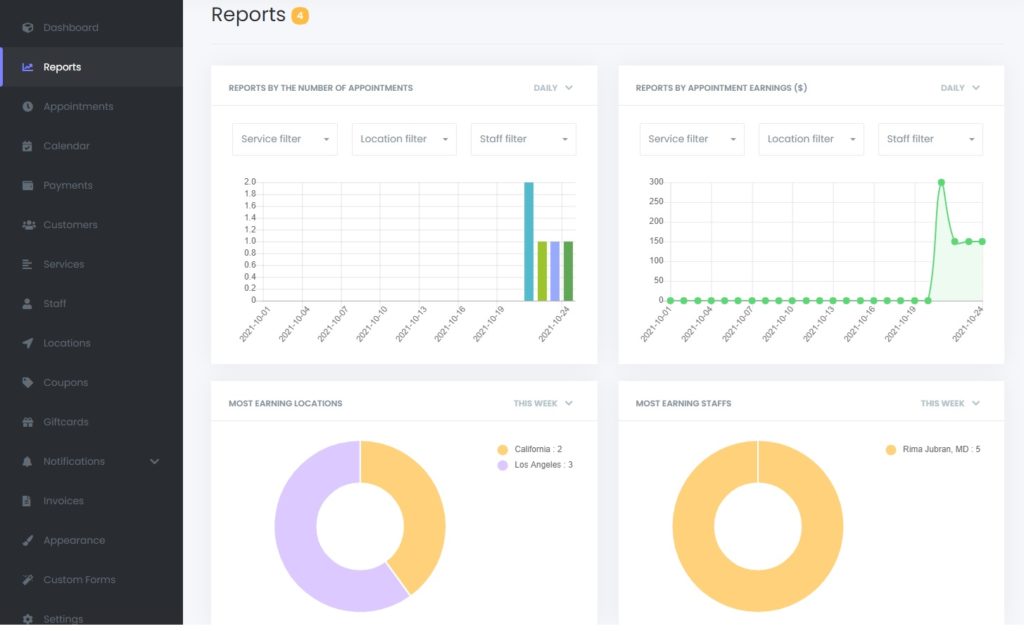Click the Payments card icon
This screenshot has width=1024, height=631.
pos(27,186)
